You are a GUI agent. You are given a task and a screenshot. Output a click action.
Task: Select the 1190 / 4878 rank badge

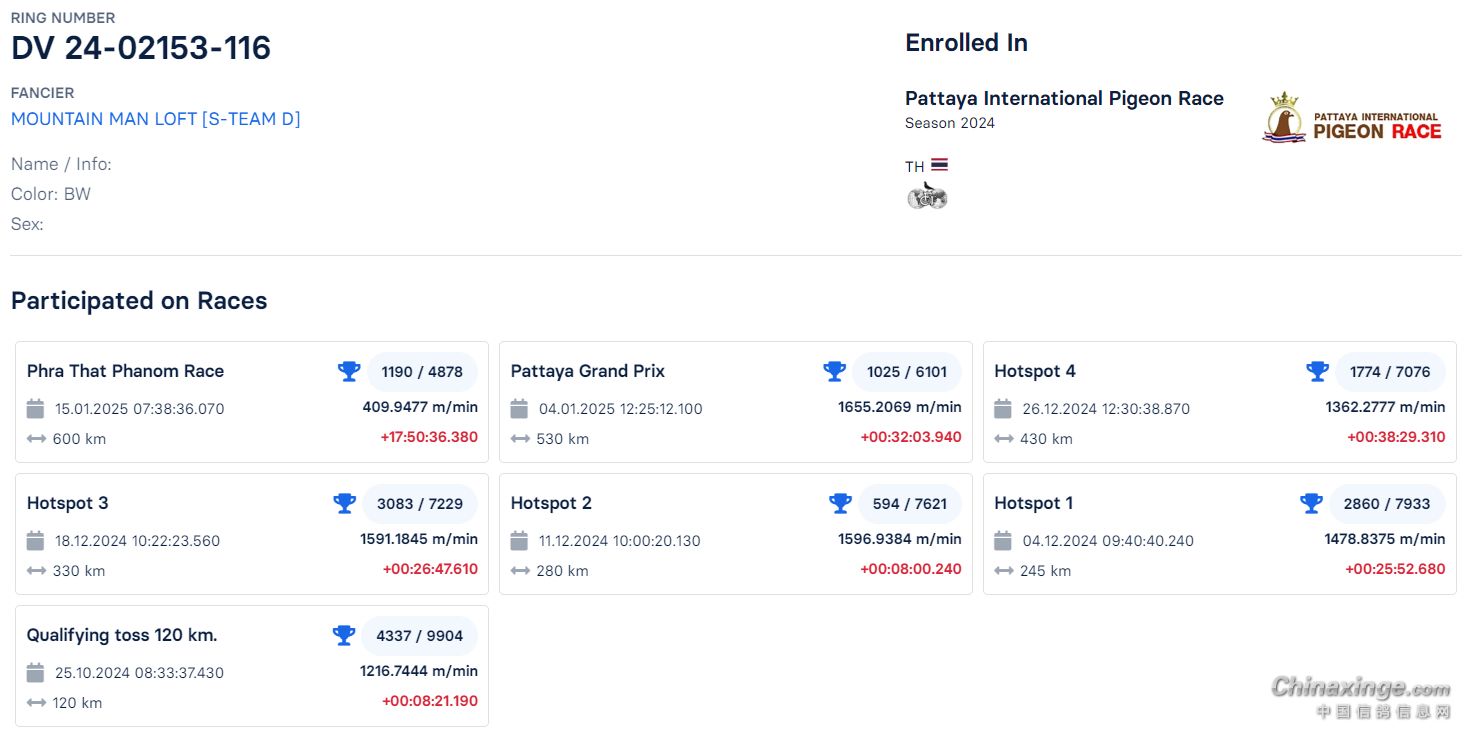coord(422,372)
